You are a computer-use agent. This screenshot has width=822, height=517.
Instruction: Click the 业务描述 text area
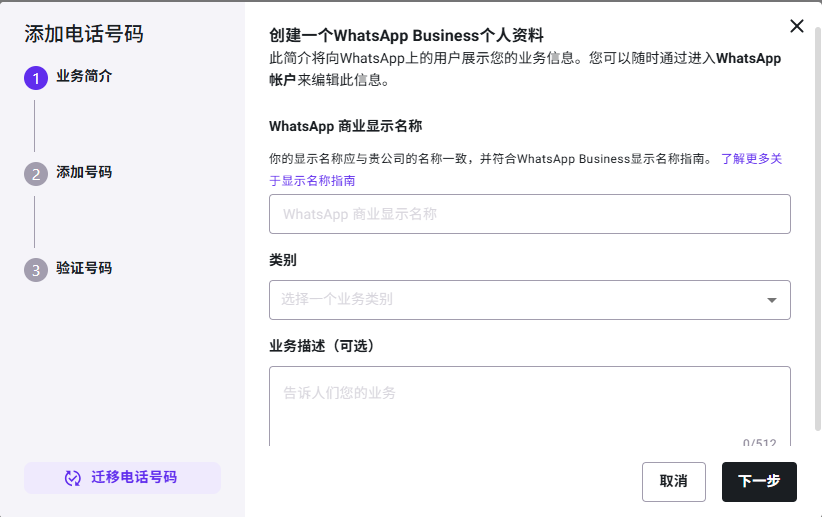coord(529,406)
